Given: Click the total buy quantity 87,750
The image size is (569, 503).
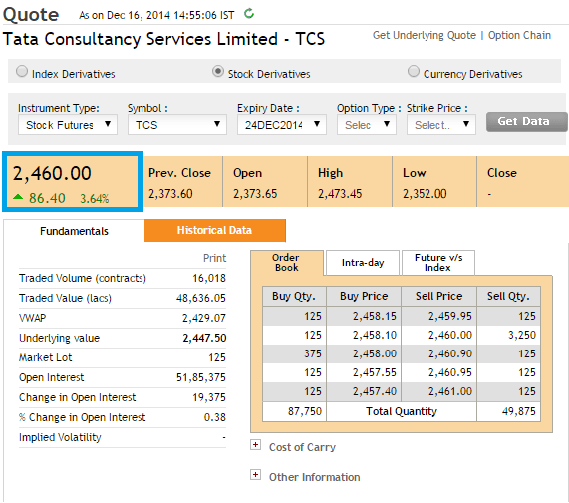Looking at the screenshot, I should [x=305, y=412].
